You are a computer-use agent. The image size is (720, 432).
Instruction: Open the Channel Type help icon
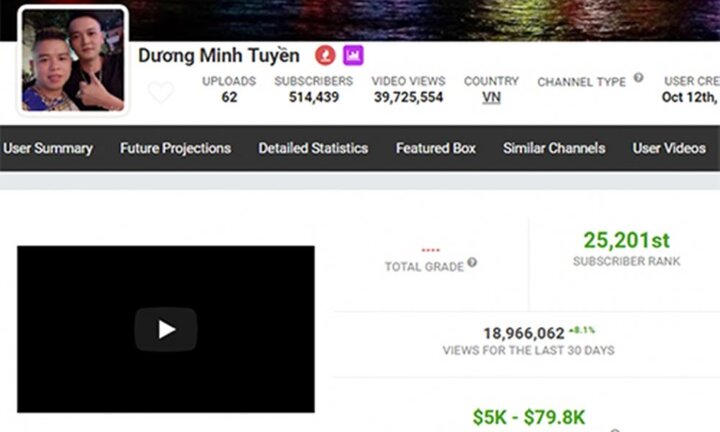coord(638,78)
